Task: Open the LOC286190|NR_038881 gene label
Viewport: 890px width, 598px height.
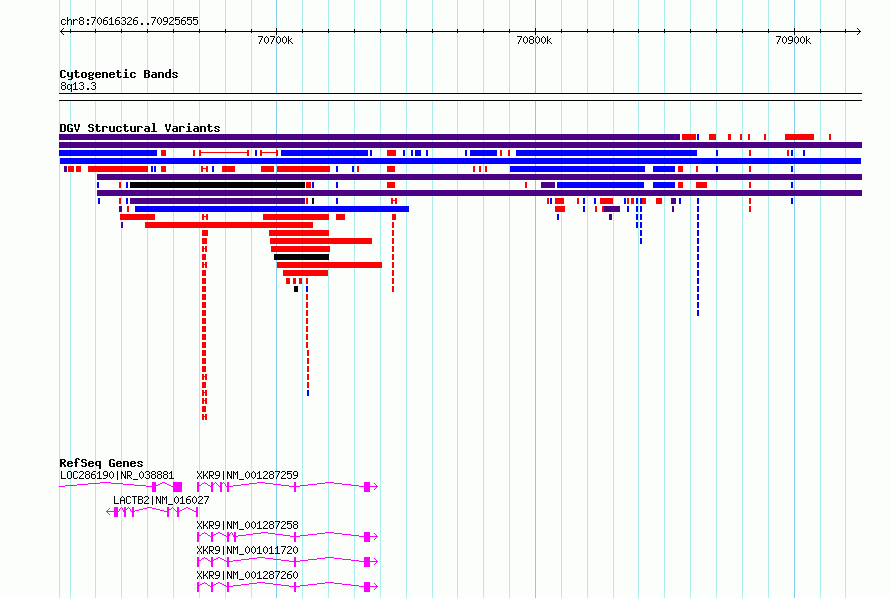Action: pyautogui.click(x=117, y=475)
